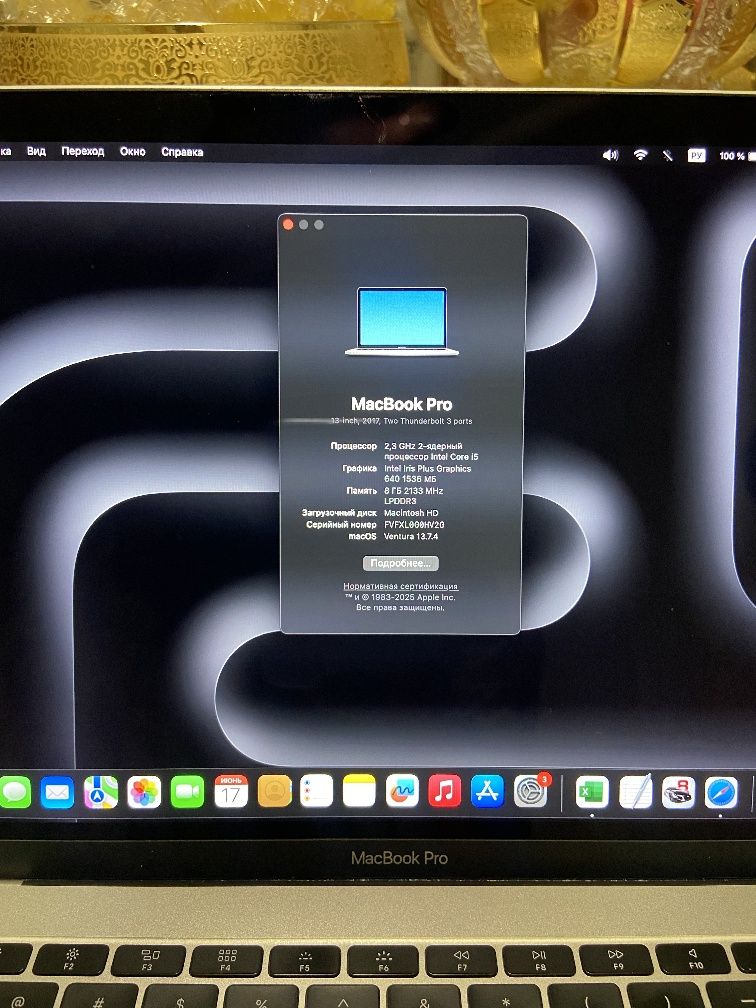Launch Reminders from the Dock

[316, 791]
